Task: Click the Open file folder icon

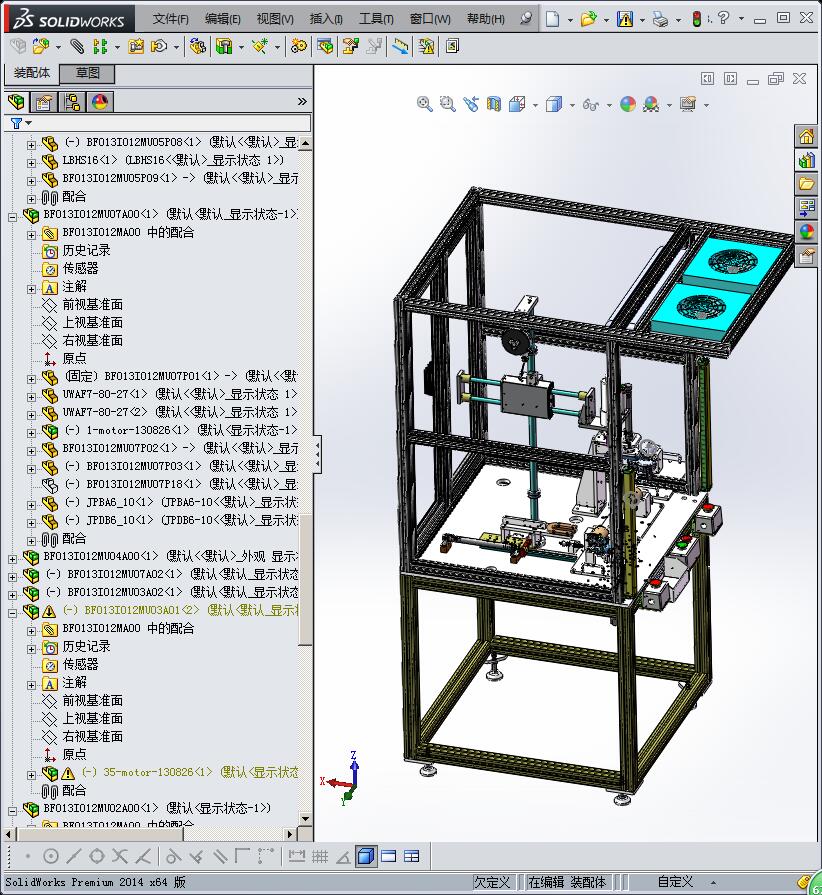Action: pos(588,19)
